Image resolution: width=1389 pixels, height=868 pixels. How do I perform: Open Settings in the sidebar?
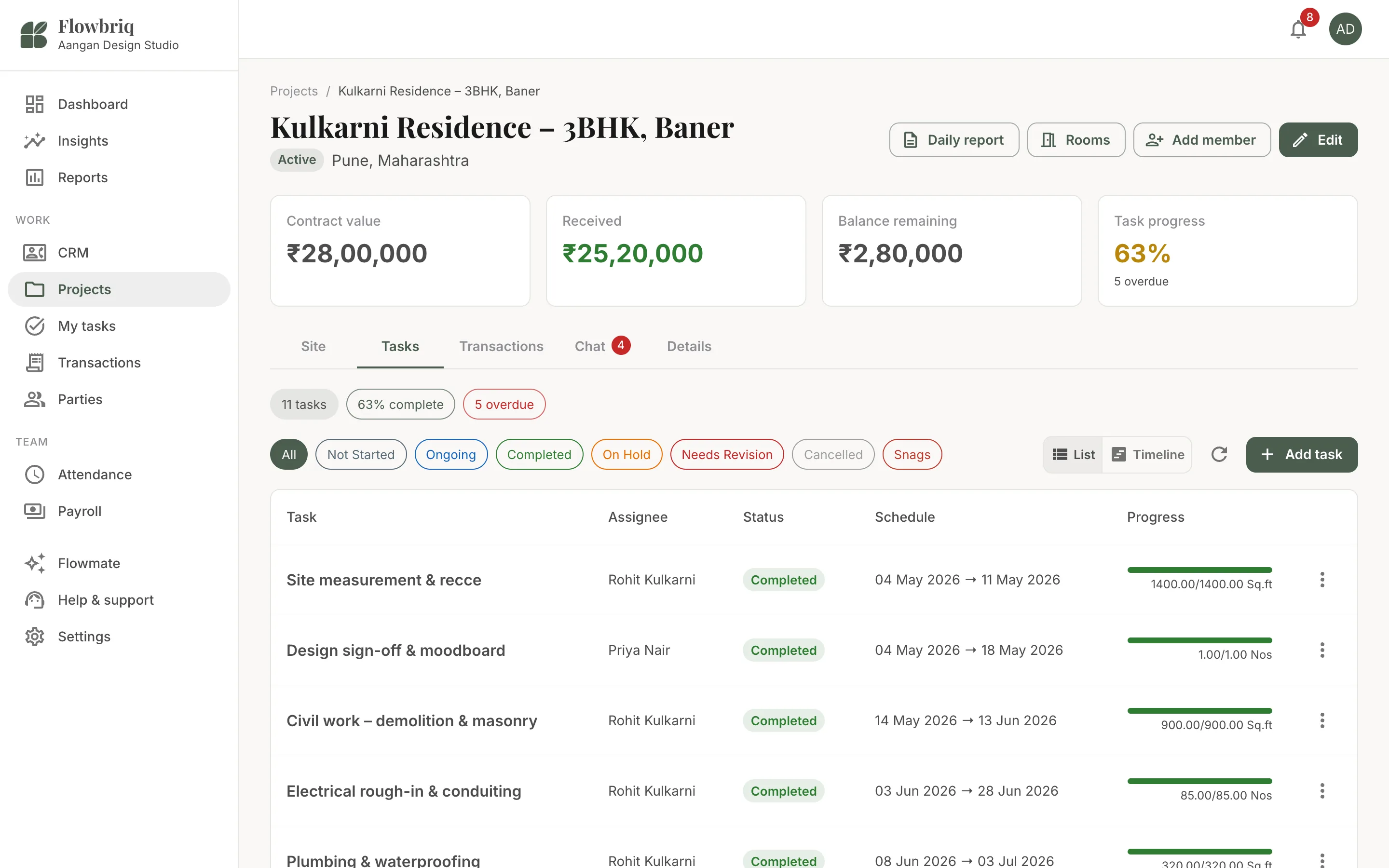click(x=119, y=637)
